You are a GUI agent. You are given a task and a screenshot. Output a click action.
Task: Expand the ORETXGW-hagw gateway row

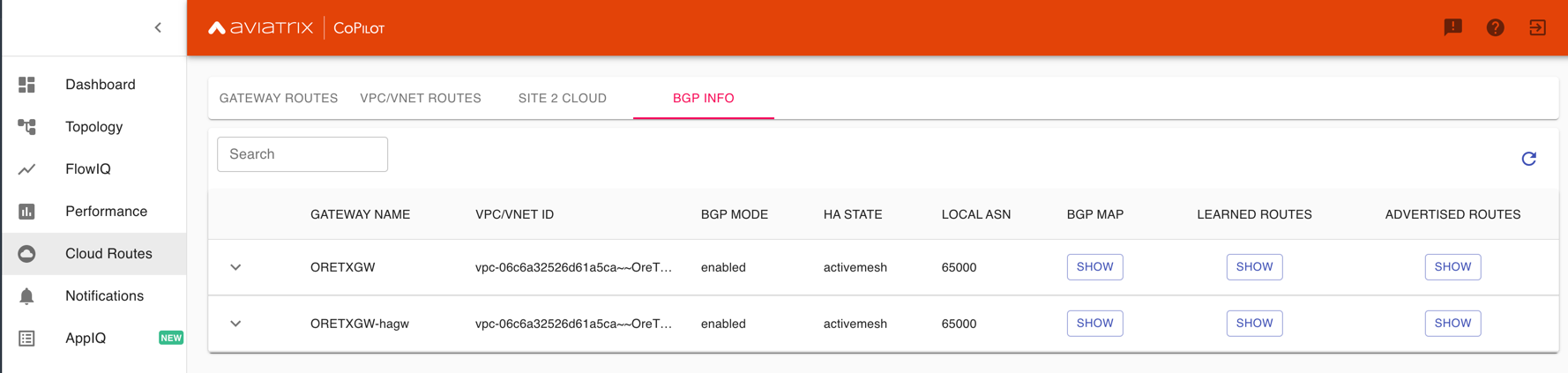pyautogui.click(x=235, y=324)
